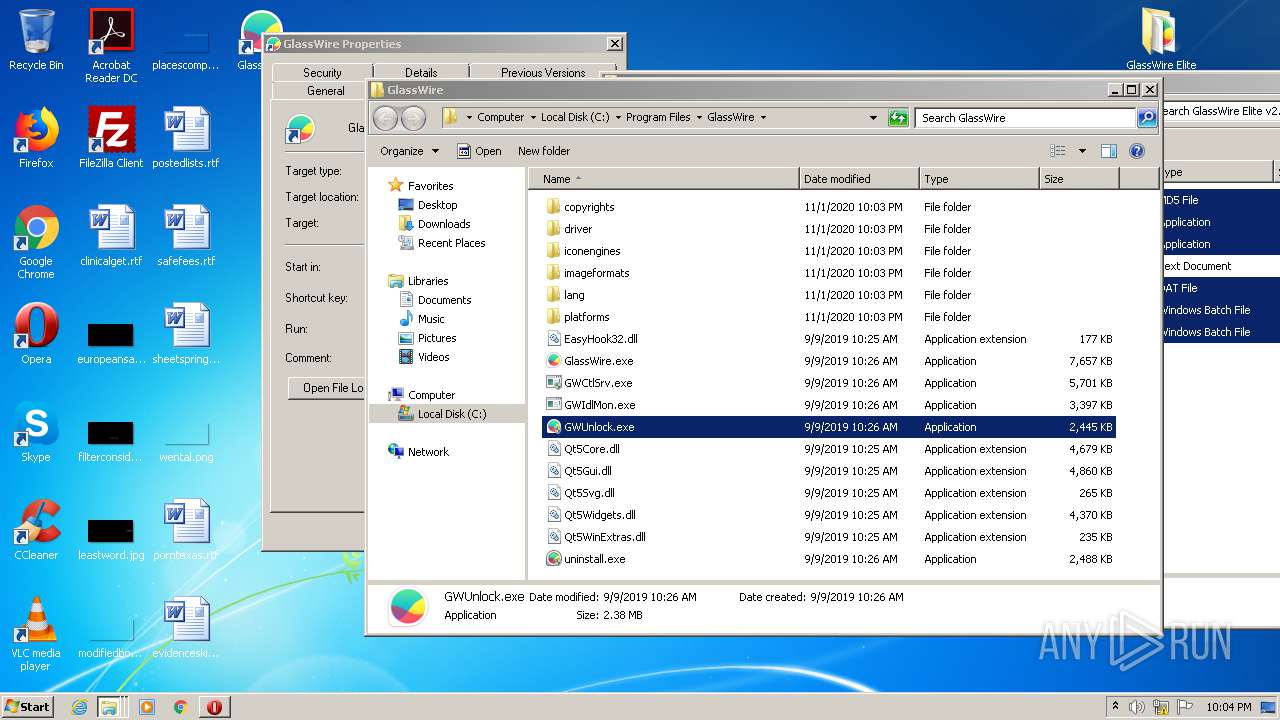Viewport: 1280px width, 720px height.
Task: Open Videos library in navigation pane
Action: coord(433,357)
